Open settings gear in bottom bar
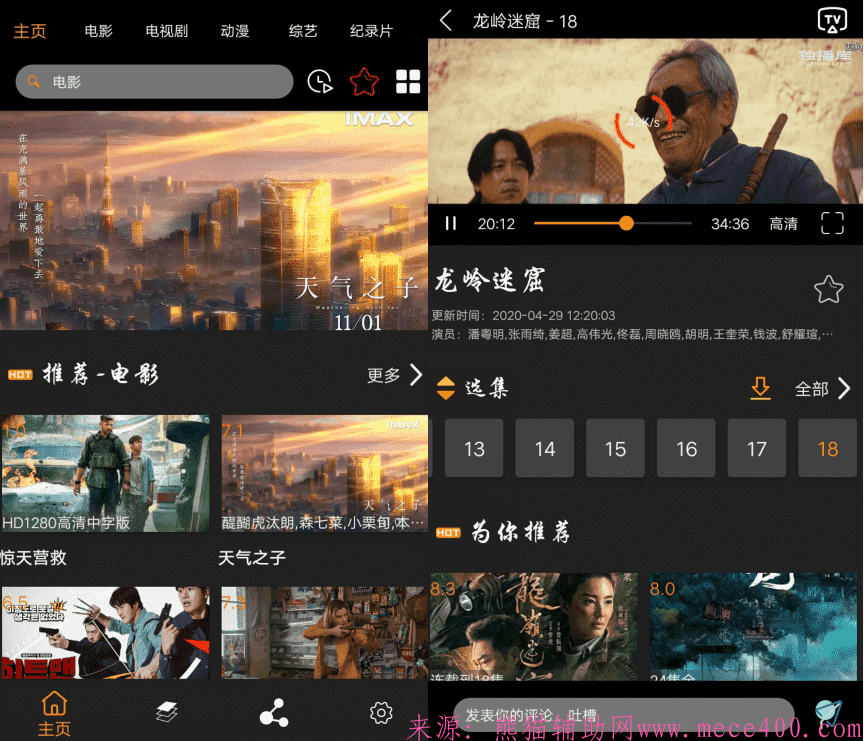Viewport: 864px width, 741px height. 381,713
